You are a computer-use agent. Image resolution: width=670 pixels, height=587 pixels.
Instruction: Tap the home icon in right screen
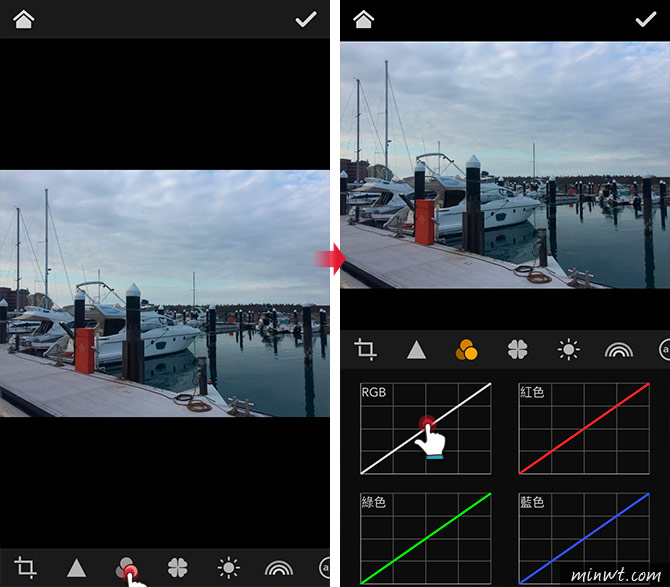[364, 20]
